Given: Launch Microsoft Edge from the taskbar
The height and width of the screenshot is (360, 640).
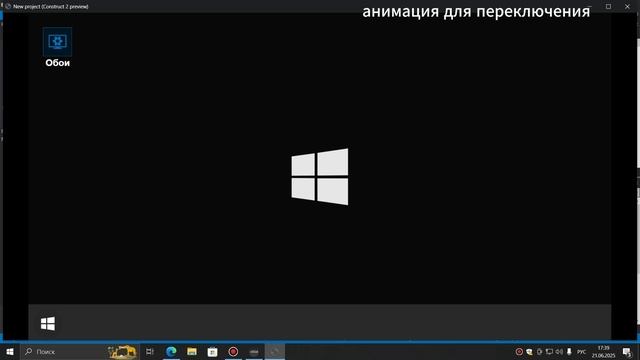Looking at the screenshot, I should [171, 351].
